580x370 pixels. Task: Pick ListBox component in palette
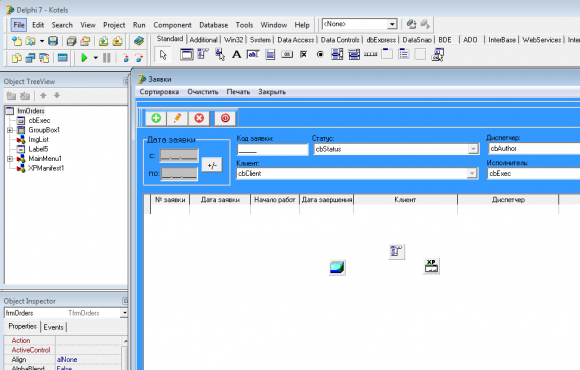[x=337, y=55]
